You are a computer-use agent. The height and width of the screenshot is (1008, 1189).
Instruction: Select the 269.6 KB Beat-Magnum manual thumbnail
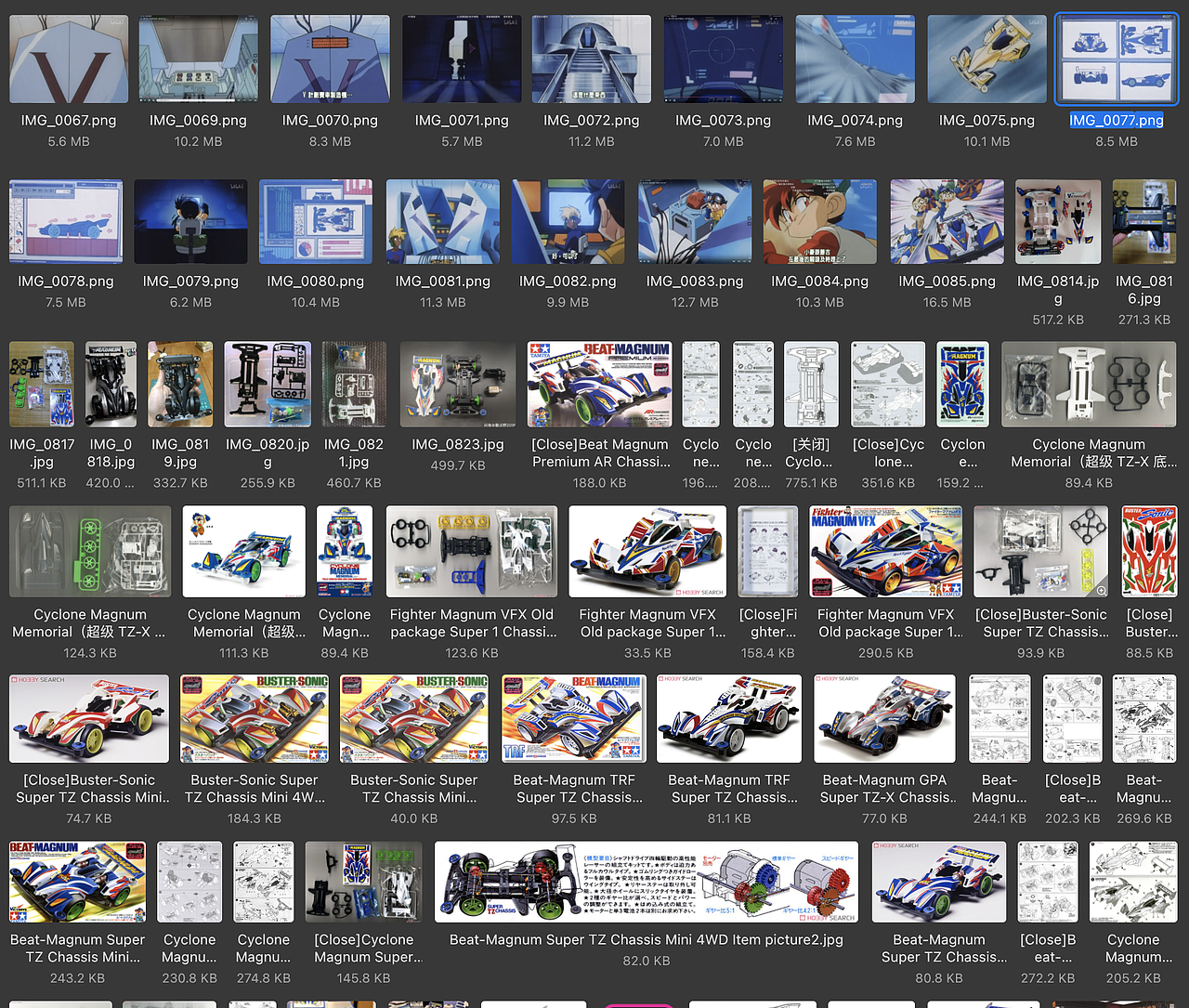[x=1144, y=718]
